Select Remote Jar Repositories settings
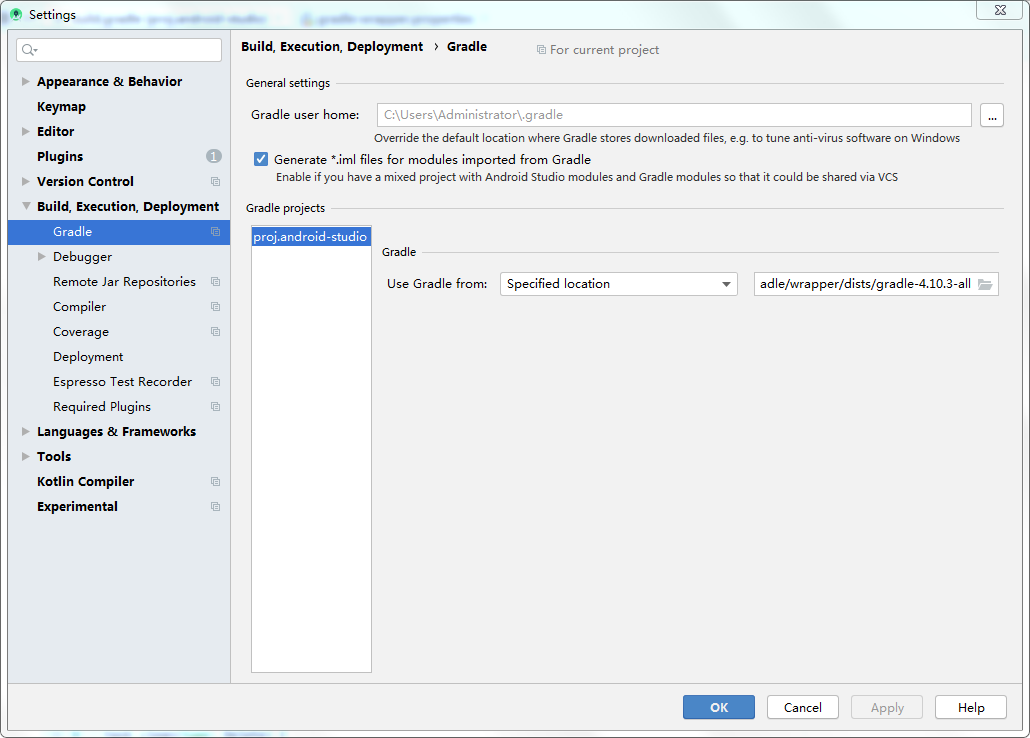 coord(124,282)
